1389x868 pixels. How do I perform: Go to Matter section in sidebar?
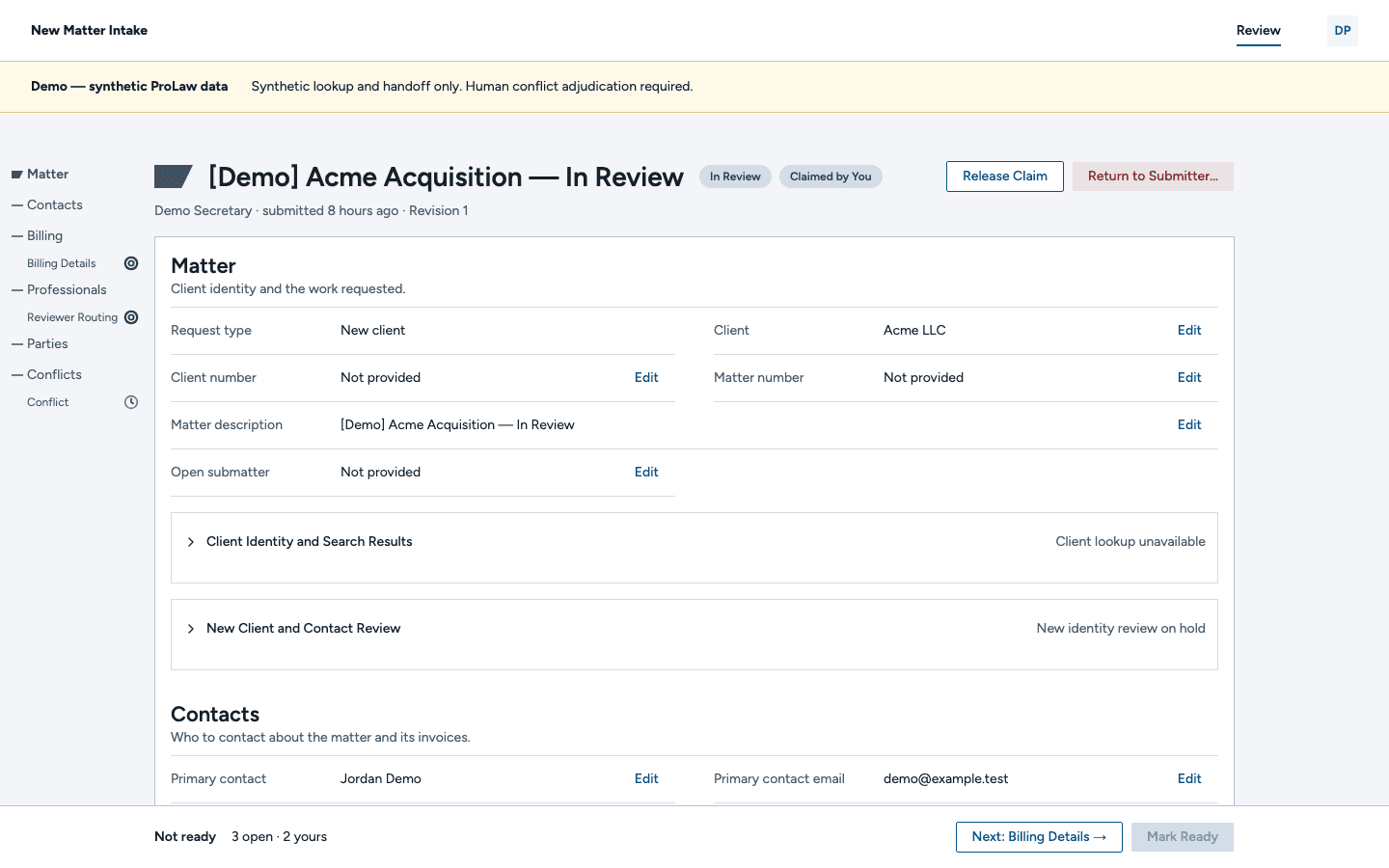point(47,175)
